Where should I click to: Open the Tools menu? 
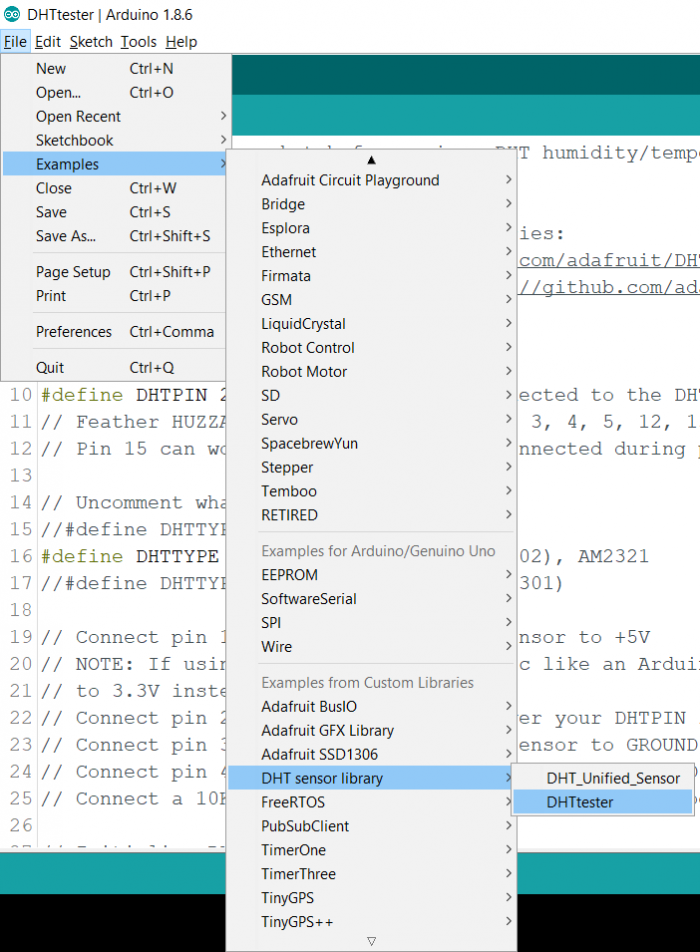(x=138, y=42)
